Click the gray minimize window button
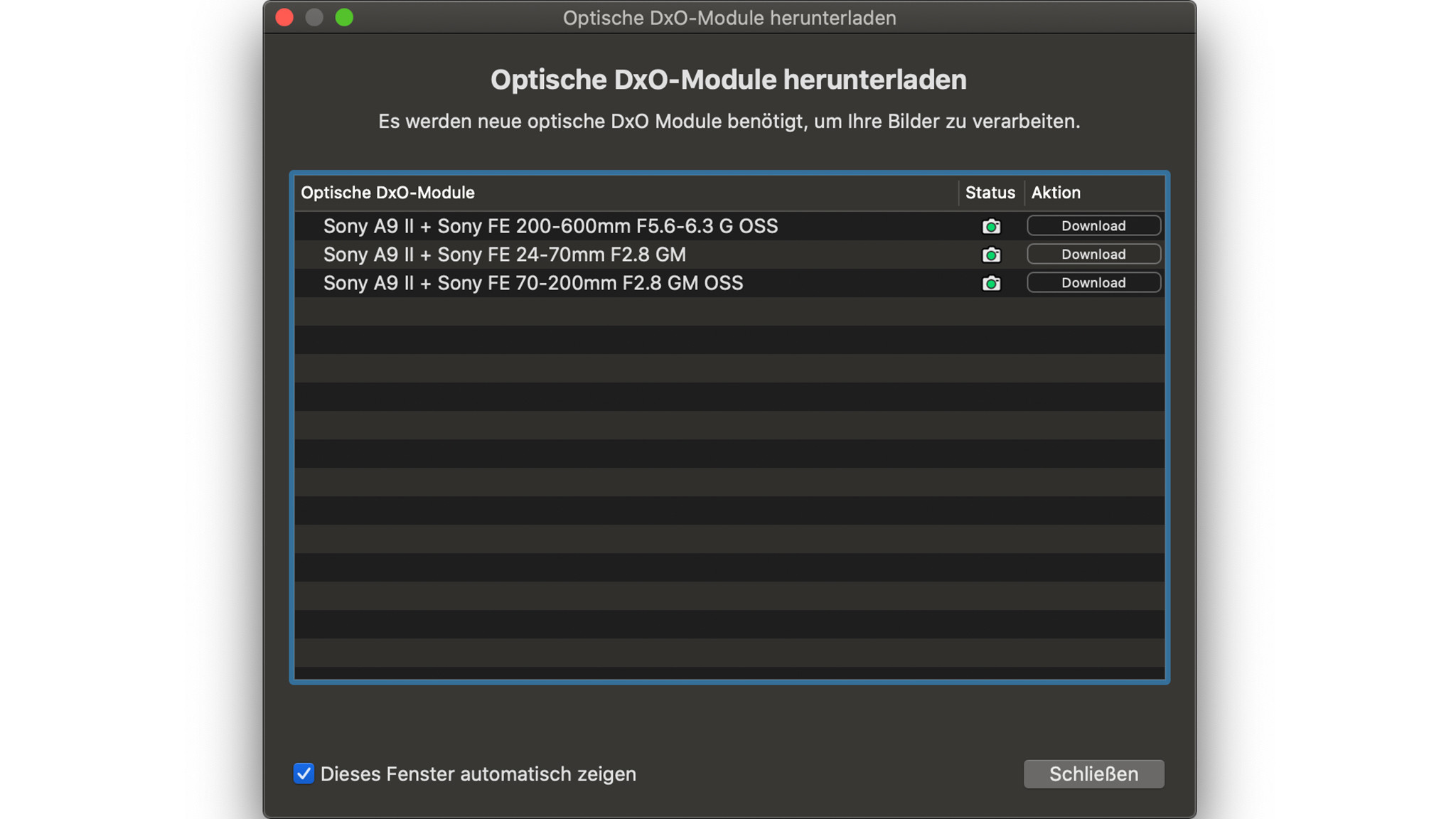 tap(314, 17)
